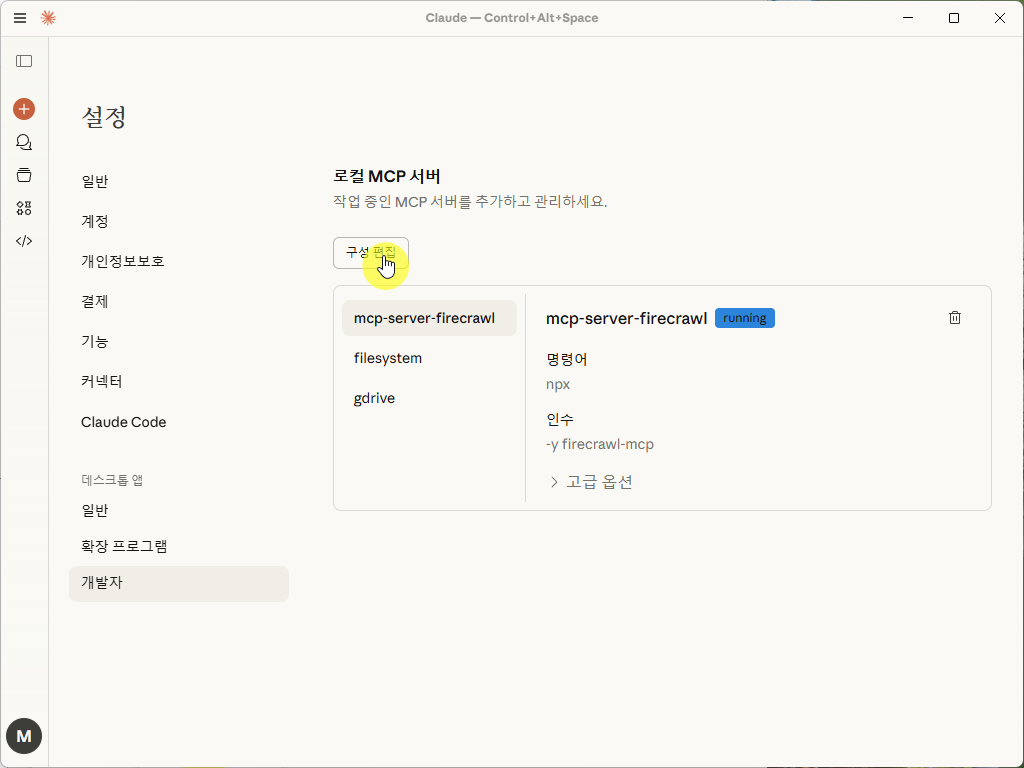Screen dimensions: 1024x768
Task: Click the npx command value
Action: [x=558, y=385]
